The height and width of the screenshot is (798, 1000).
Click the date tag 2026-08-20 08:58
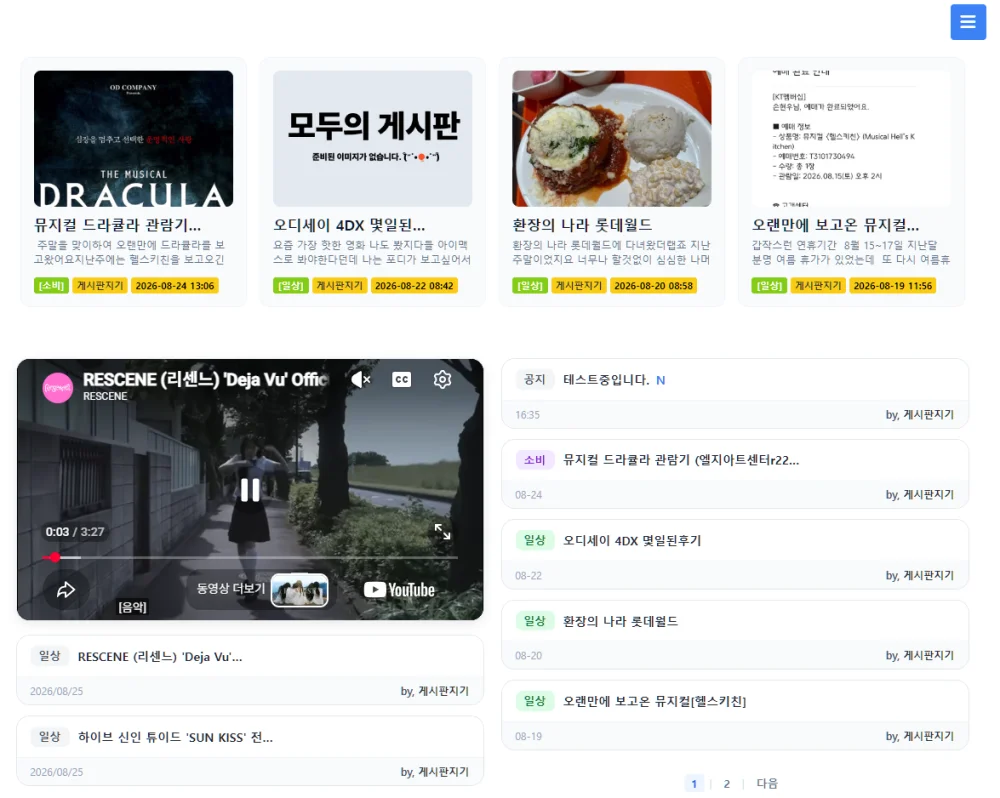click(x=653, y=286)
